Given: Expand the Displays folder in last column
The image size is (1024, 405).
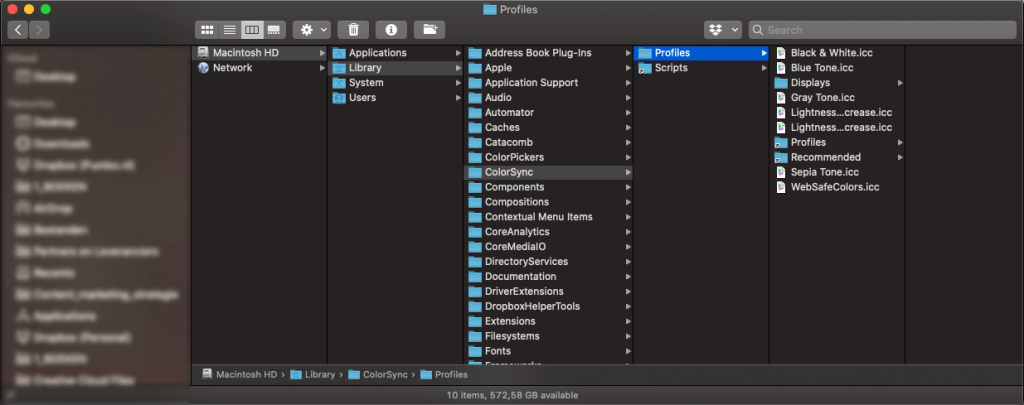Looking at the screenshot, I should (x=810, y=83).
